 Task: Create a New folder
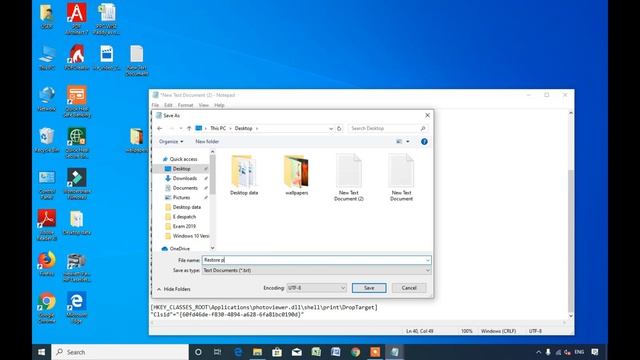[207, 141]
